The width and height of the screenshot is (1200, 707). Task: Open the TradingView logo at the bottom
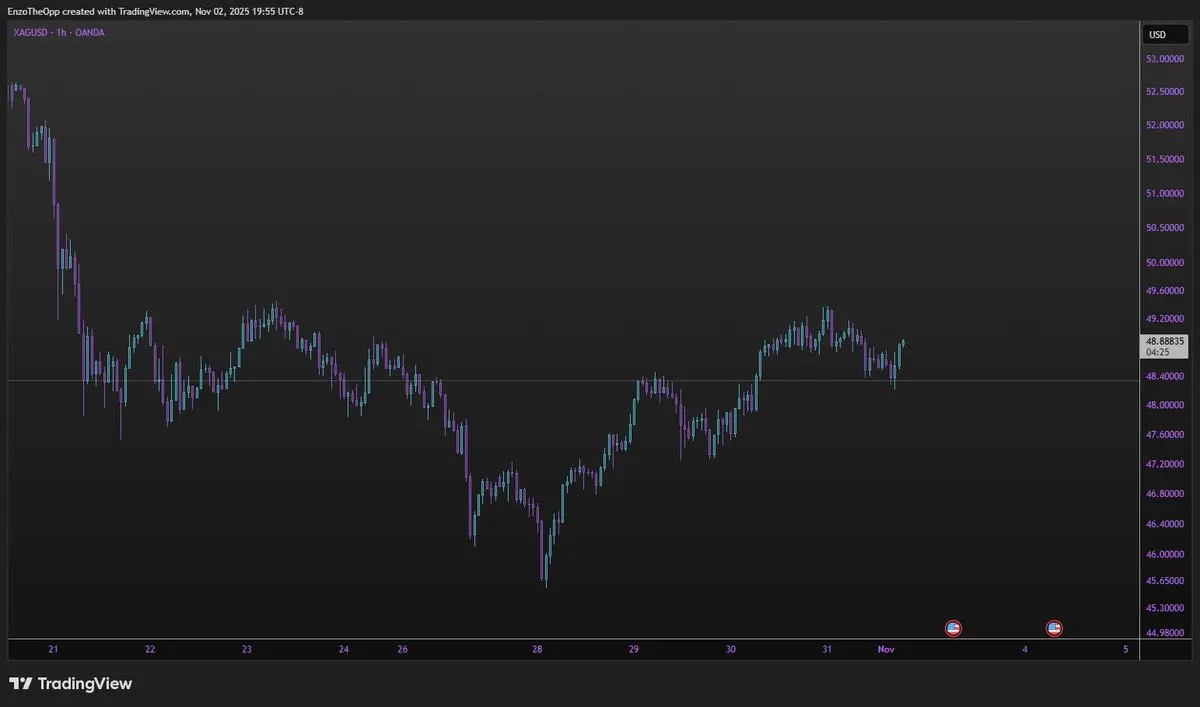[70, 684]
